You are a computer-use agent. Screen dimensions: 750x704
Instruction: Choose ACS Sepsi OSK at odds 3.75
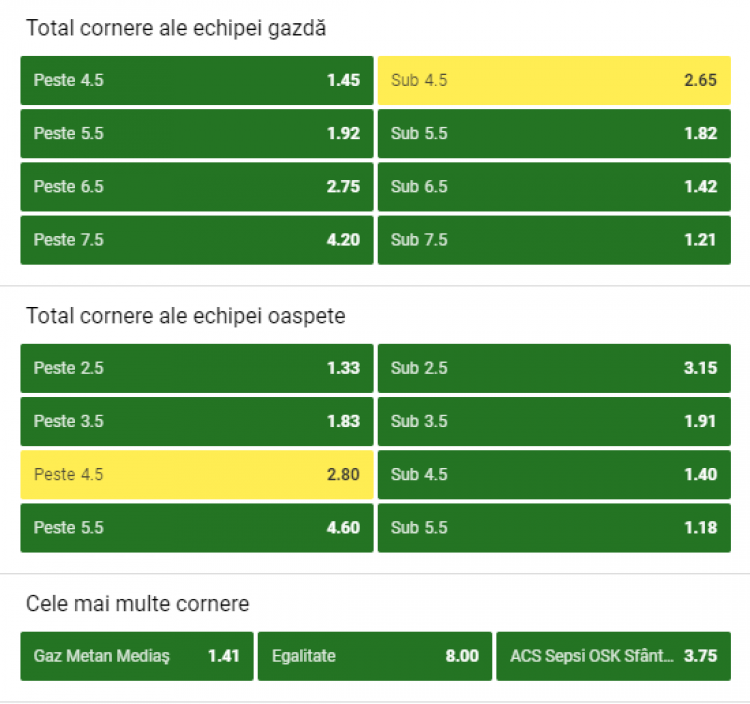click(613, 656)
